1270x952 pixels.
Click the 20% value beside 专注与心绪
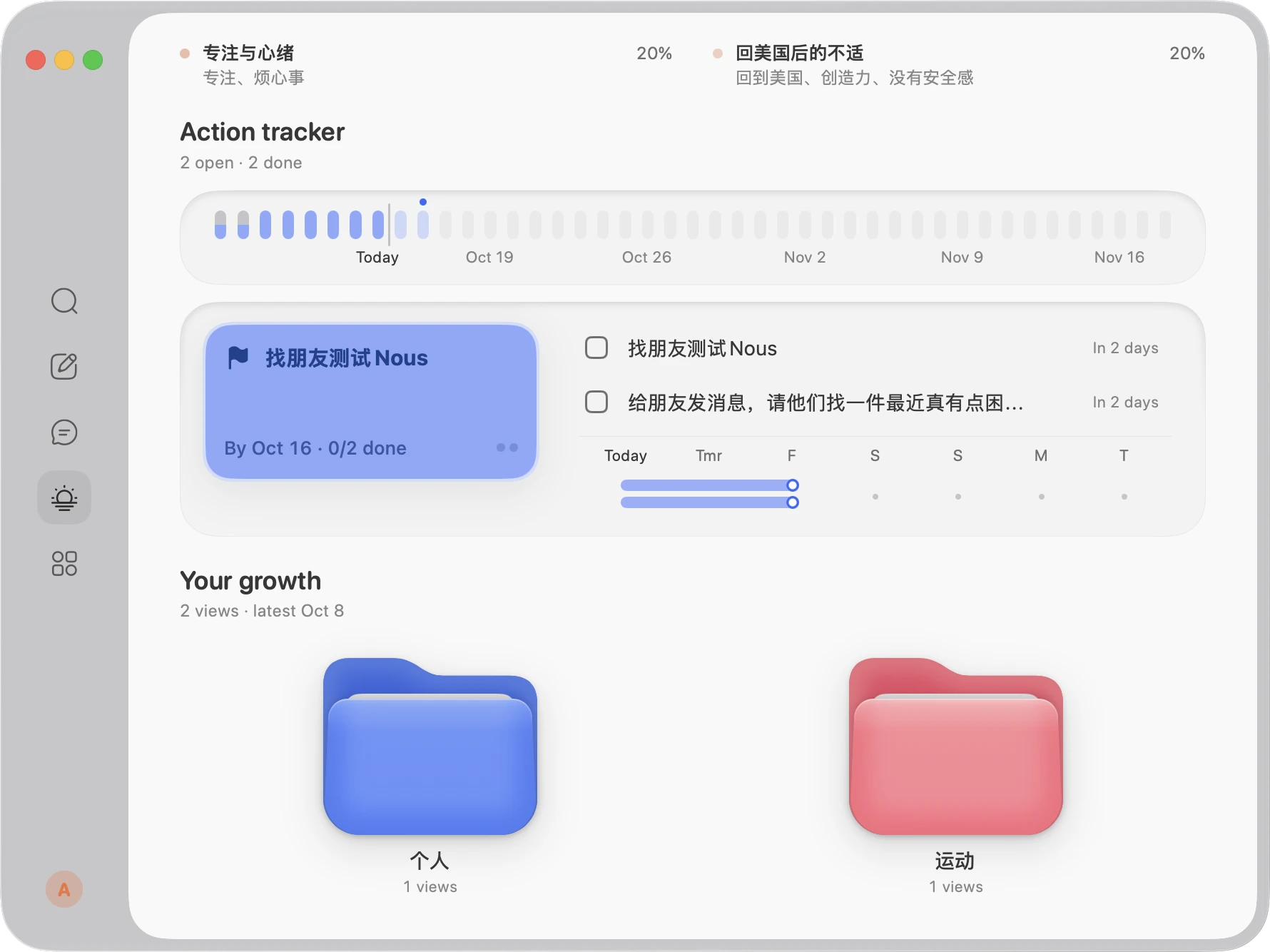pos(654,53)
